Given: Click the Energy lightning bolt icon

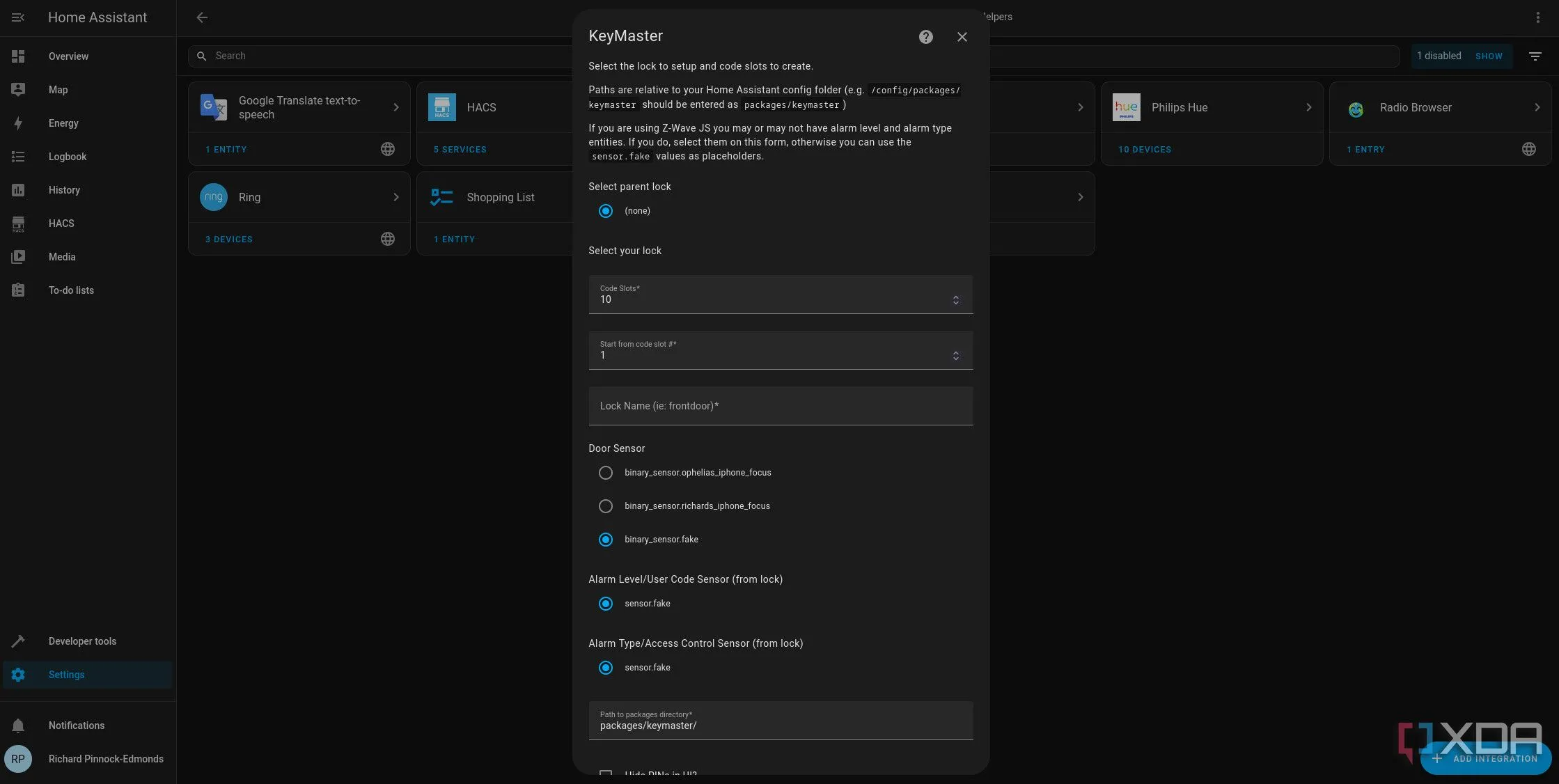Looking at the screenshot, I should [18, 123].
